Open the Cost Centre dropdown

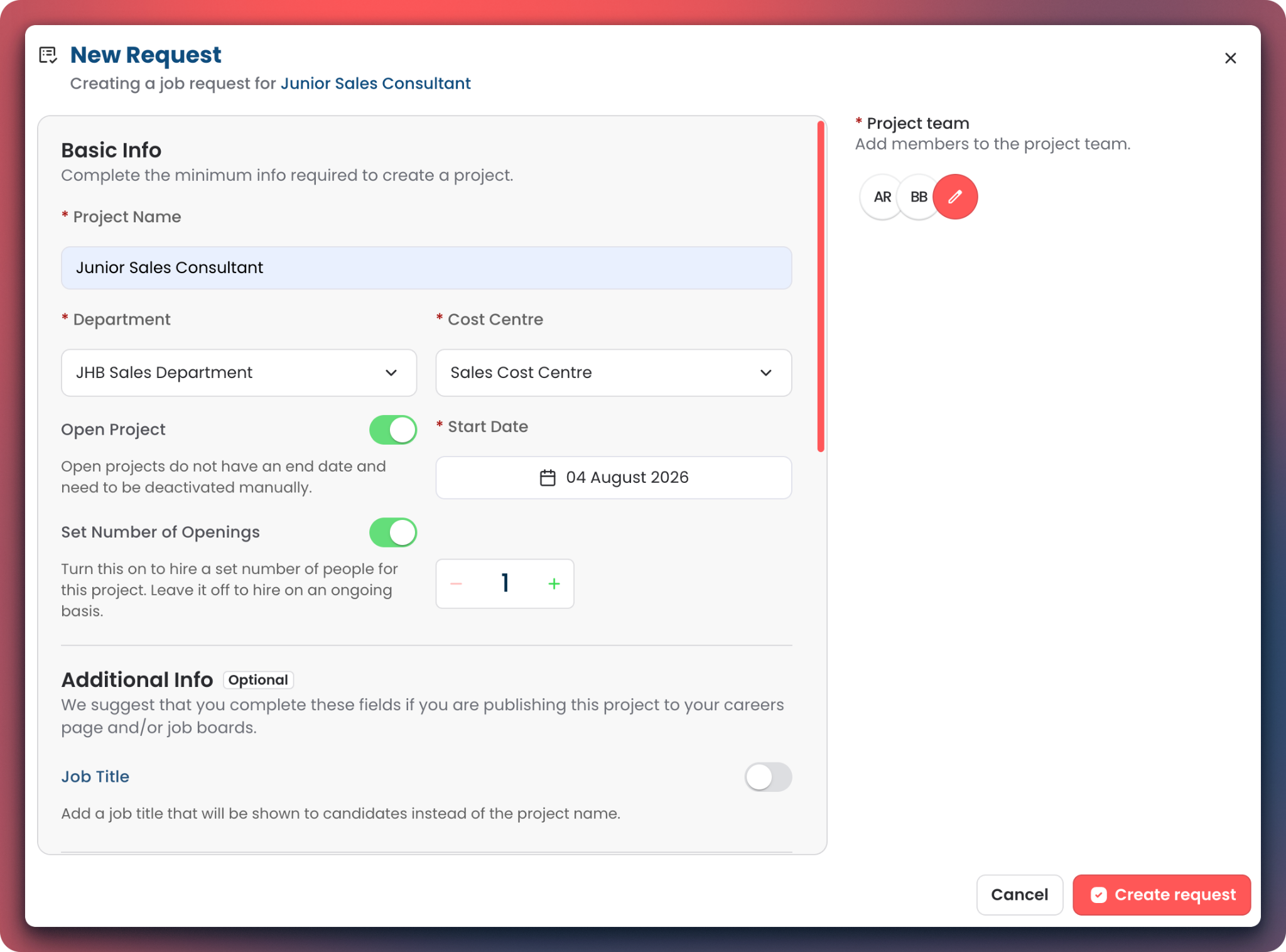613,373
